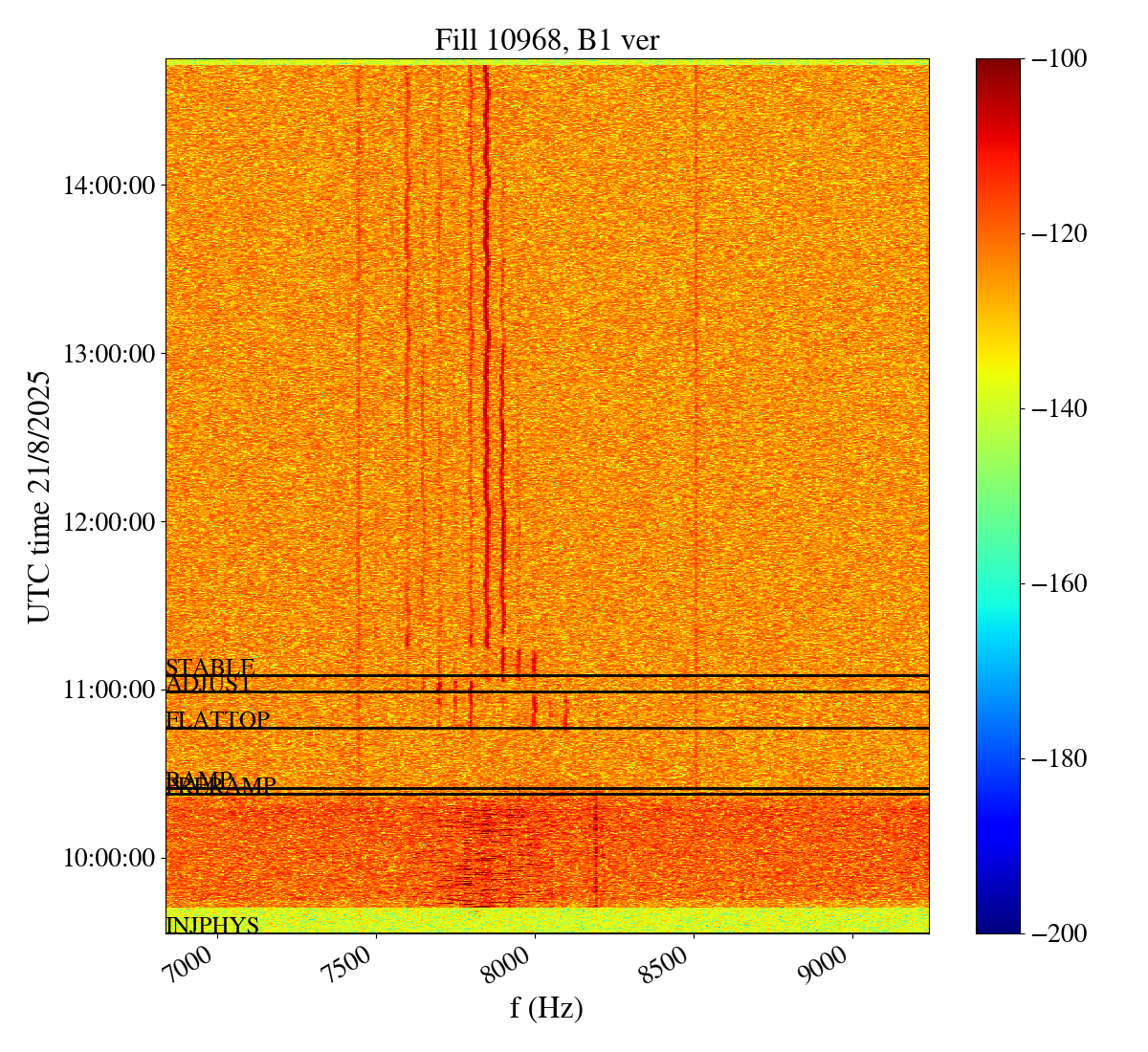Click the −160 colorbar tick label
Viewport: 1148px width, 1052px height.
[1059, 583]
